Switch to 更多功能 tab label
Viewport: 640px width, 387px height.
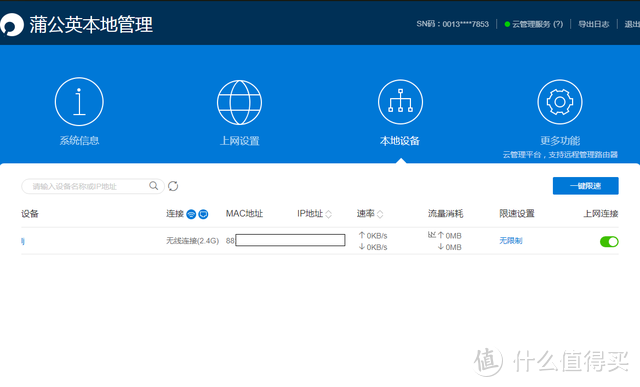point(560,141)
